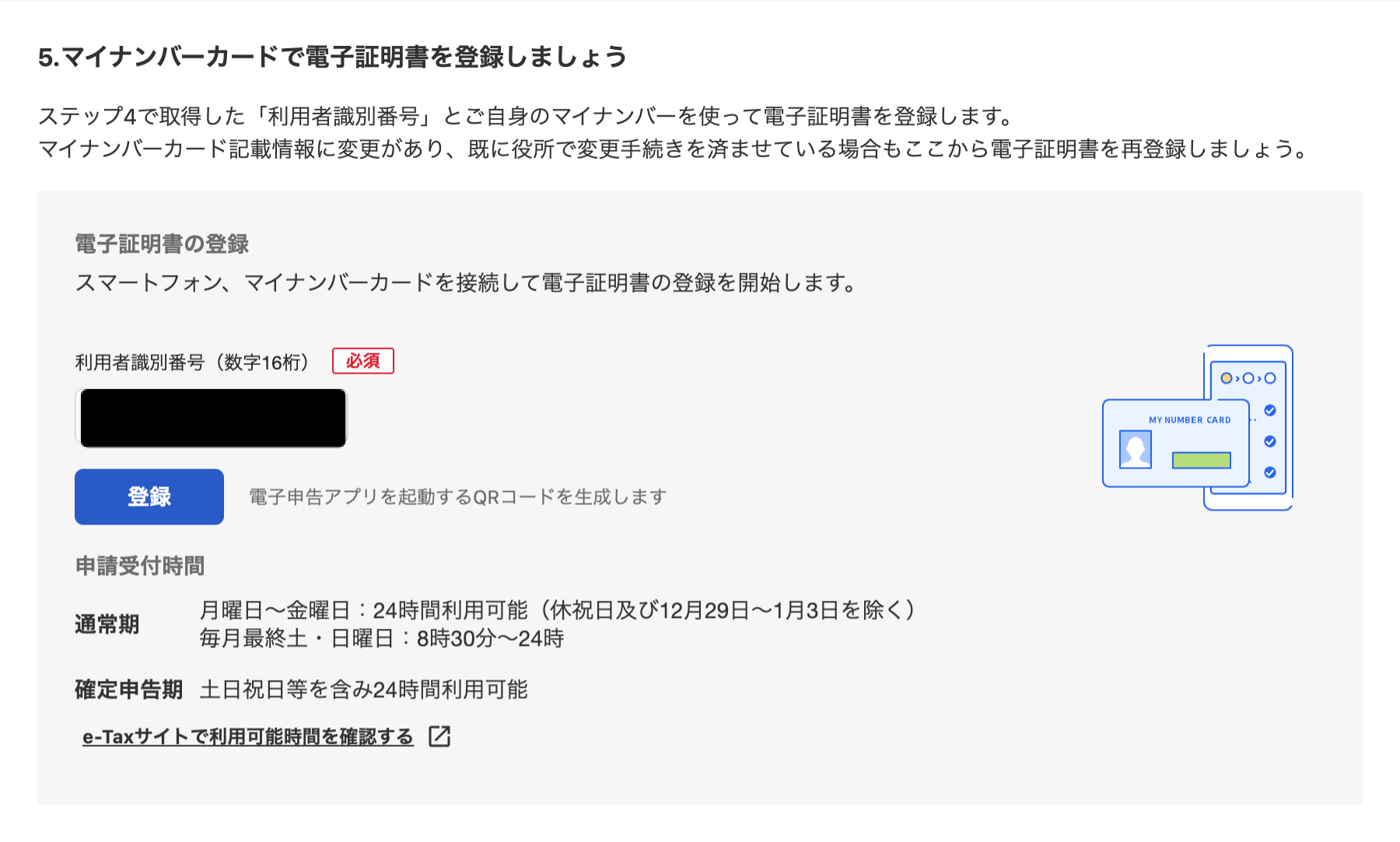Image resolution: width=1400 pixels, height=842 pixels.
Task: Click the yellow step dot in phone illustration
Action: pos(1227,378)
